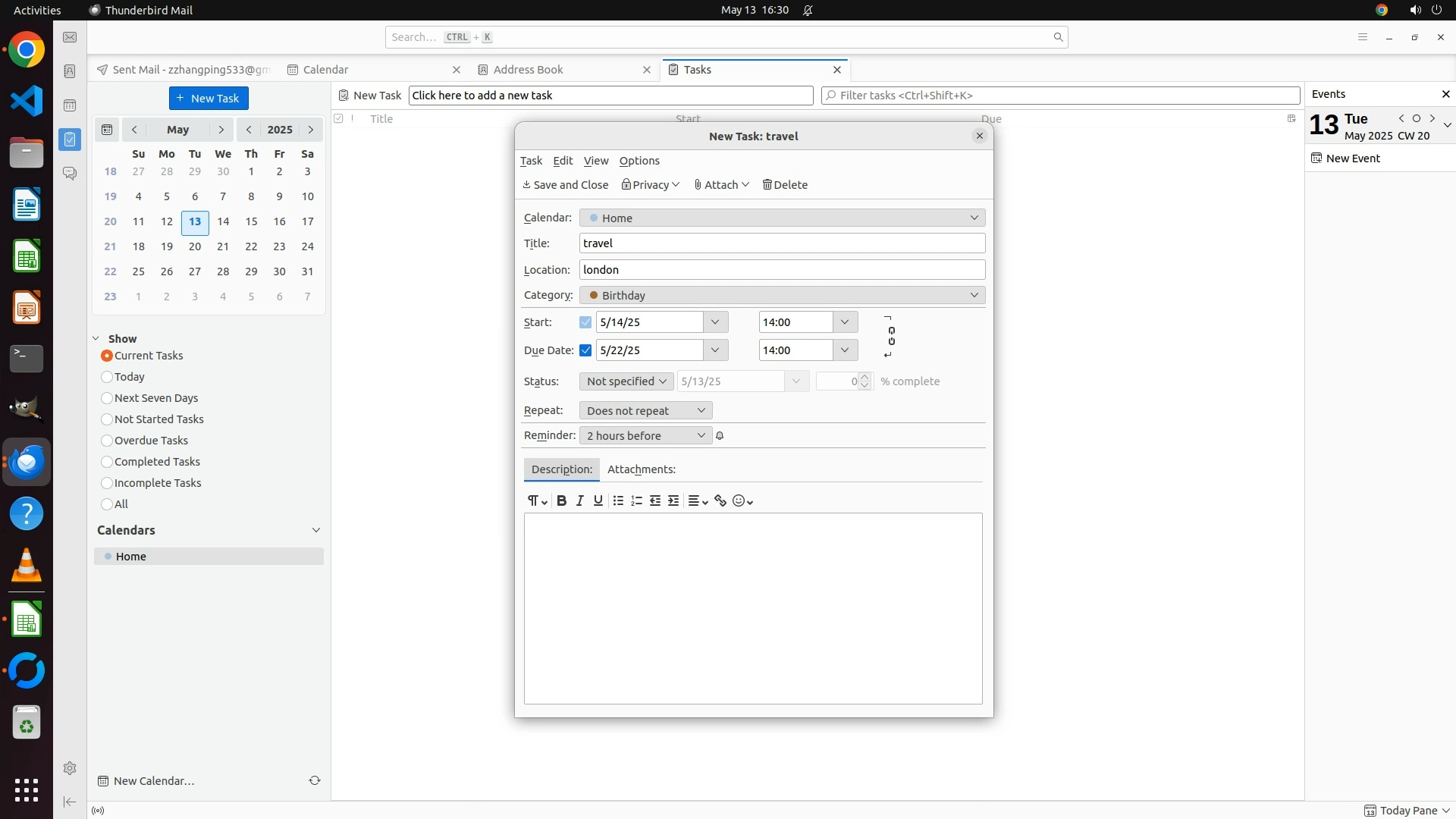Screen dimensions: 1456x819
Task: Click the Bold formatting icon
Action: [x=561, y=500]
